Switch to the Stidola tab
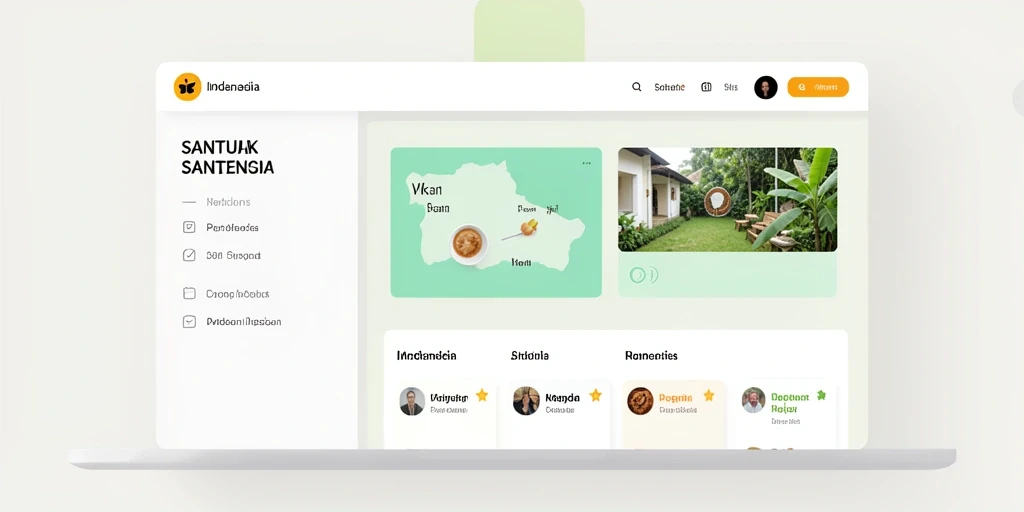Viewport: 1024px width, 512px height. click(530, 356)
